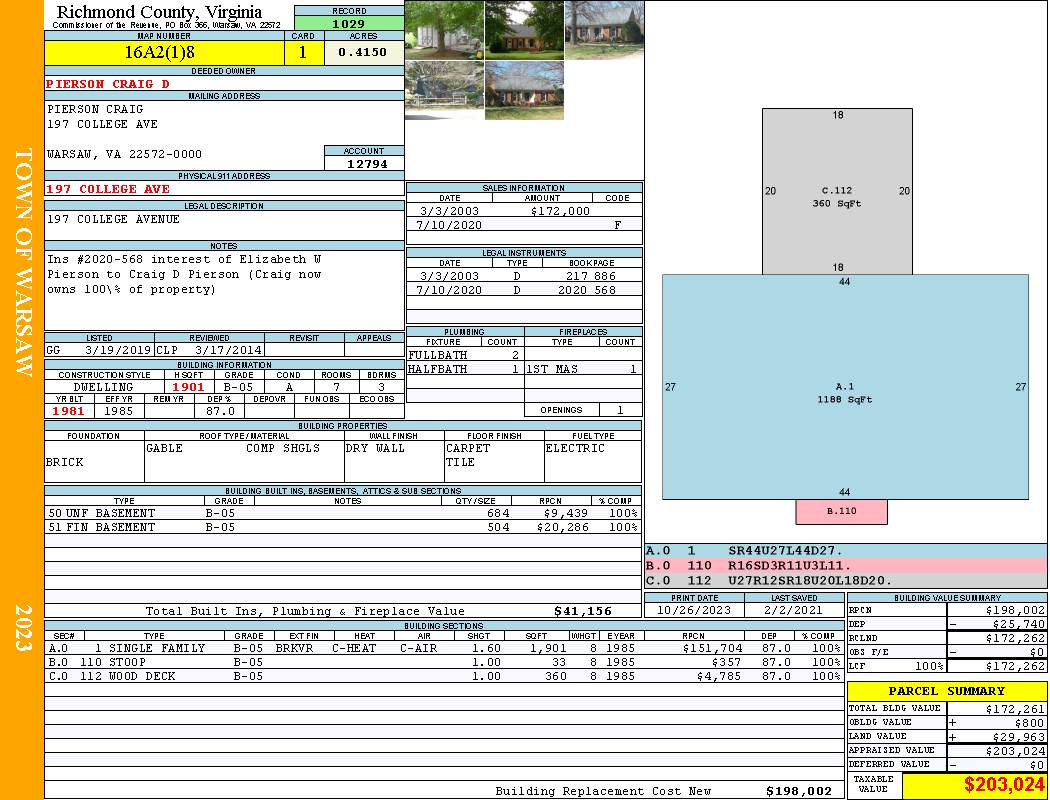Click deeded owner name PIERSON CRAIG D
1050x800 pixels.
pyautogui.click(x=108, y=84)
